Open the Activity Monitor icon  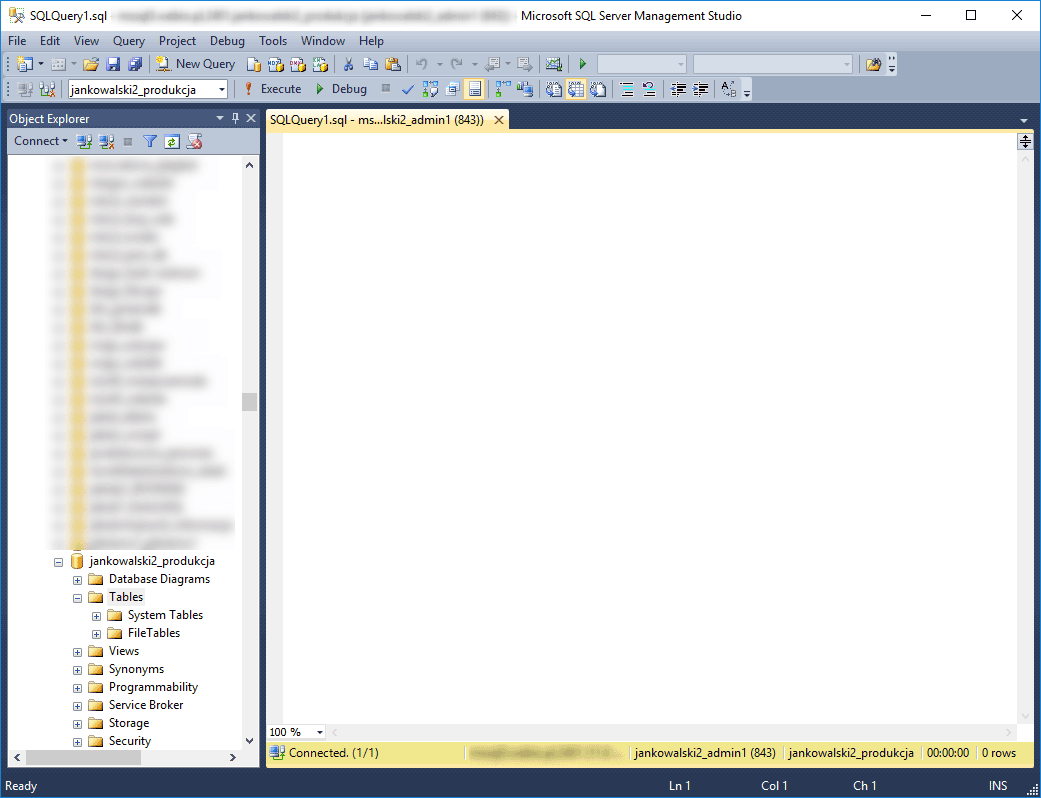pos(554,64)
